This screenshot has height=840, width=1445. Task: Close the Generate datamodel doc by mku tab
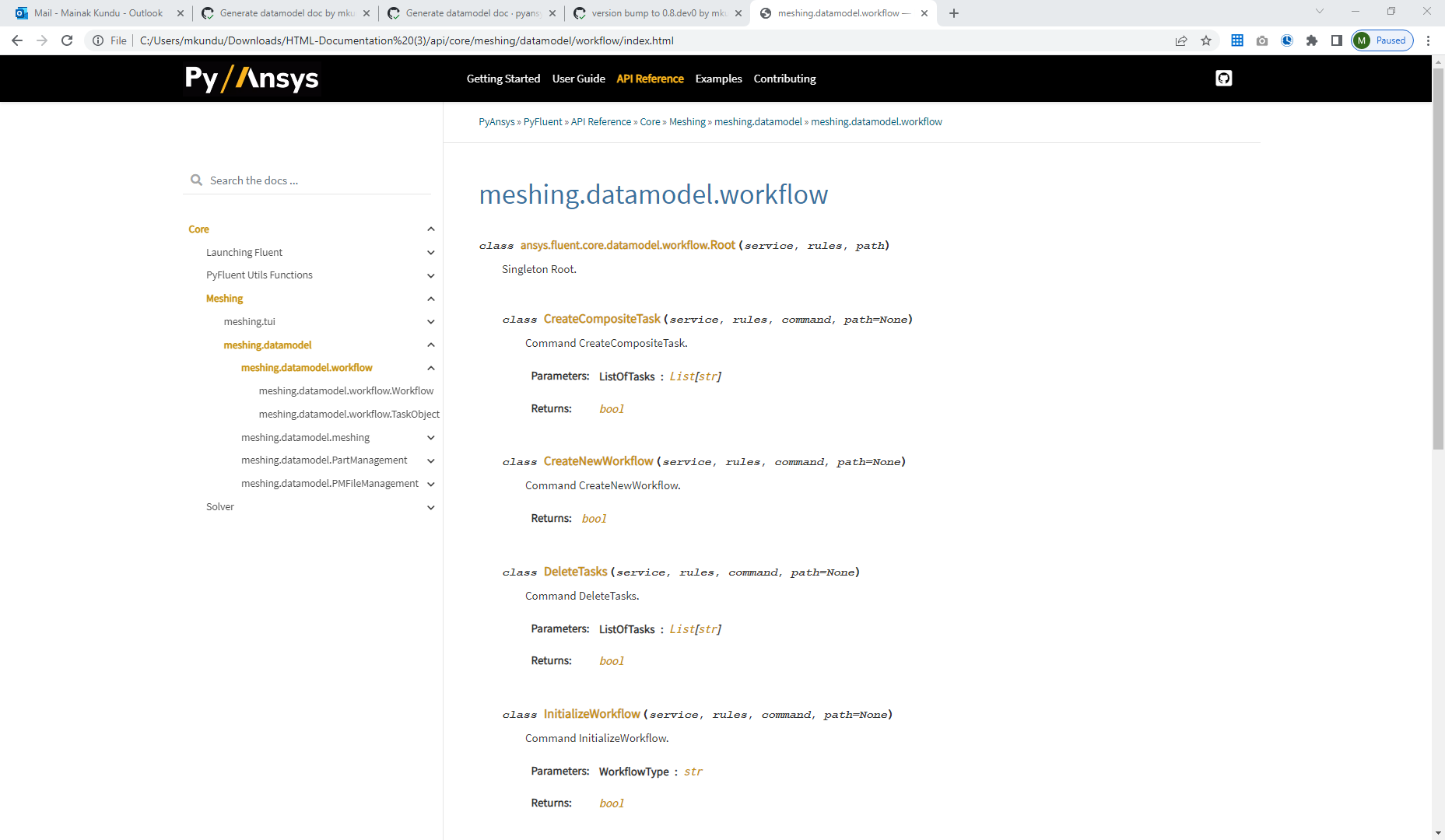click(x=367, y=13)
